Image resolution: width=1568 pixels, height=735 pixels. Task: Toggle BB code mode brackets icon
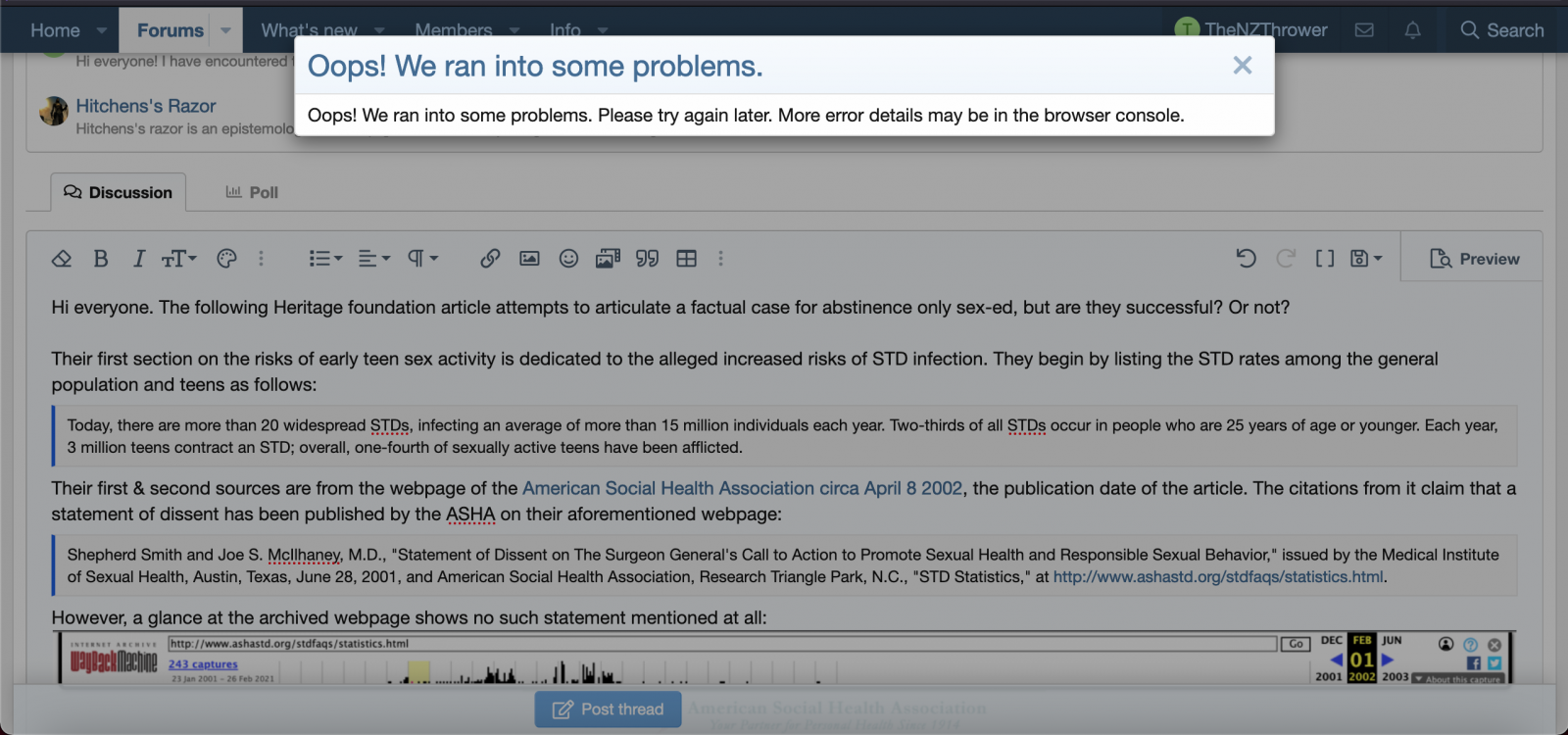(1325, 259)
